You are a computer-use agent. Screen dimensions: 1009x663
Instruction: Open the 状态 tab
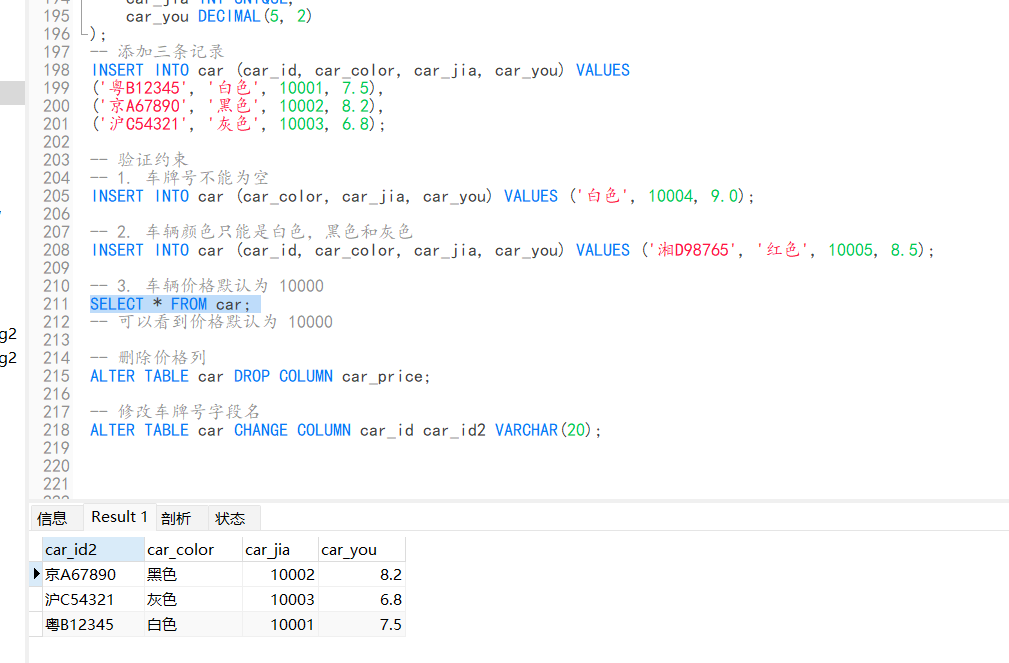click(x=230, y=518)
